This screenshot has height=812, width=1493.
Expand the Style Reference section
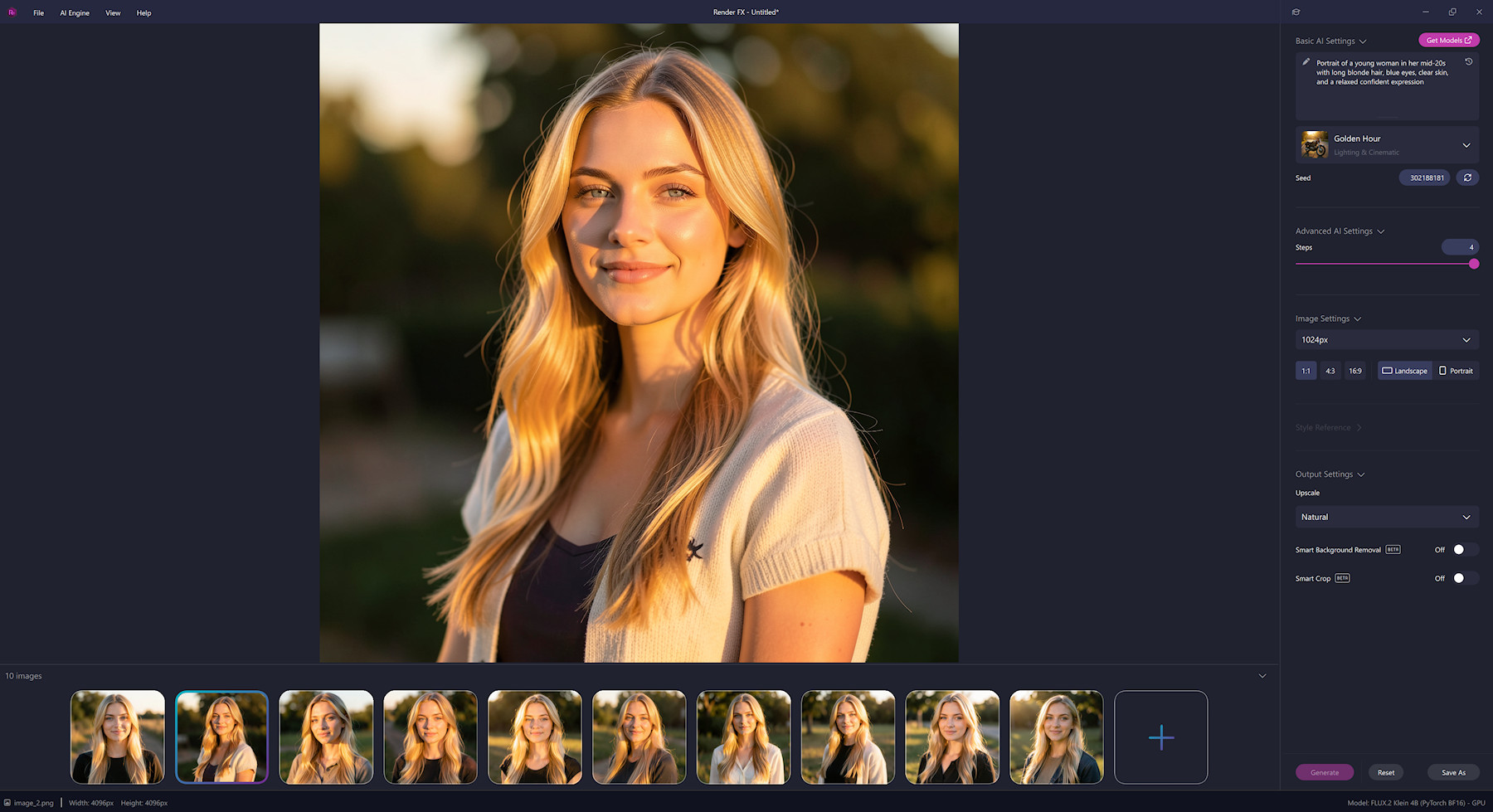1328,428
